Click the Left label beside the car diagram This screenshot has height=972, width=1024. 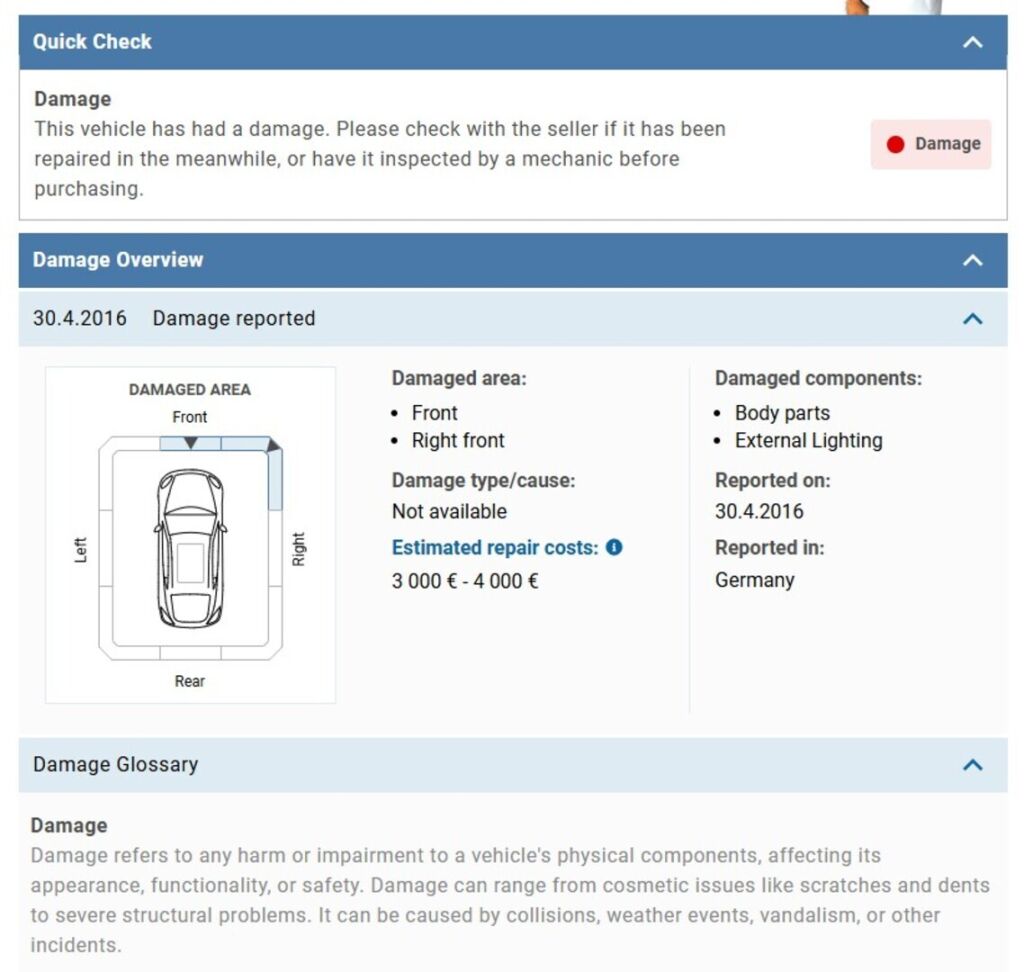[x=82, y=549]
